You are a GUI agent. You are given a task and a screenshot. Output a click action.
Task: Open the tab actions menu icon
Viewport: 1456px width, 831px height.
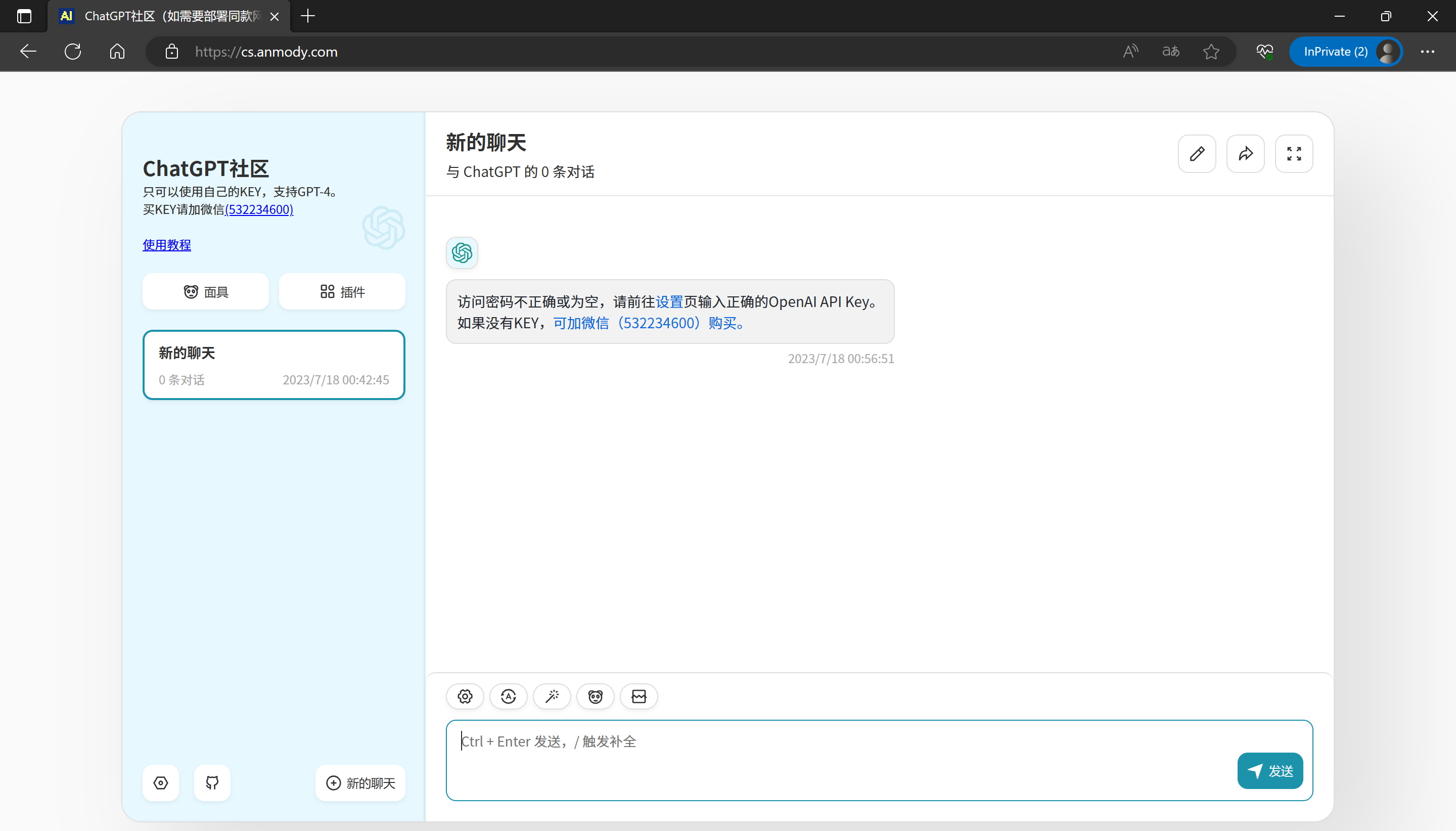[x=24, y=16]
